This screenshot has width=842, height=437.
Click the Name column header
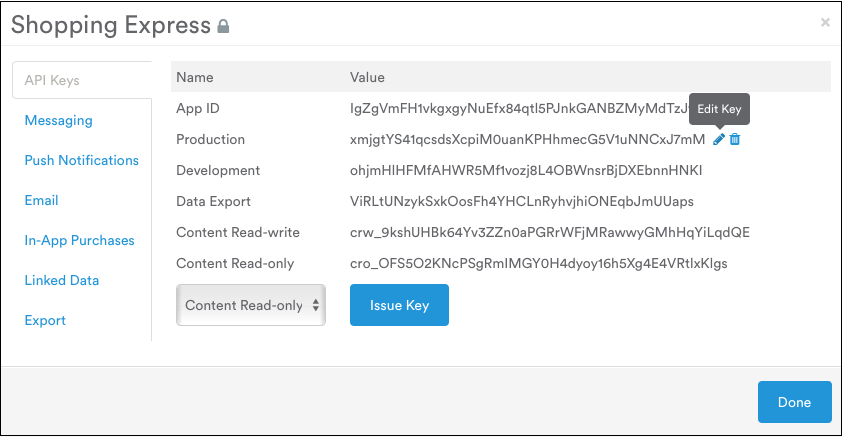click(195, 77)
